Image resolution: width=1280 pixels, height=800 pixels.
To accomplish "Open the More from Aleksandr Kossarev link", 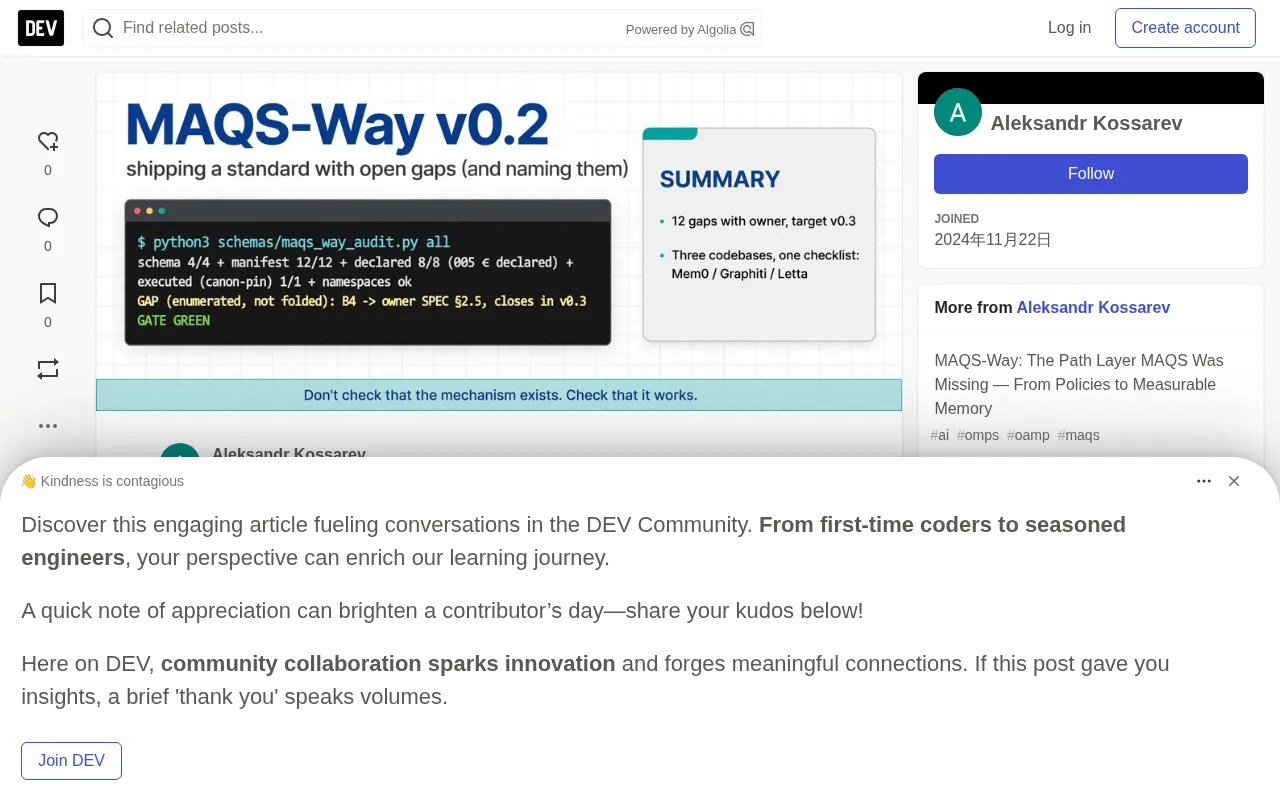I will pyautogui.click(x=1093, y=308).
